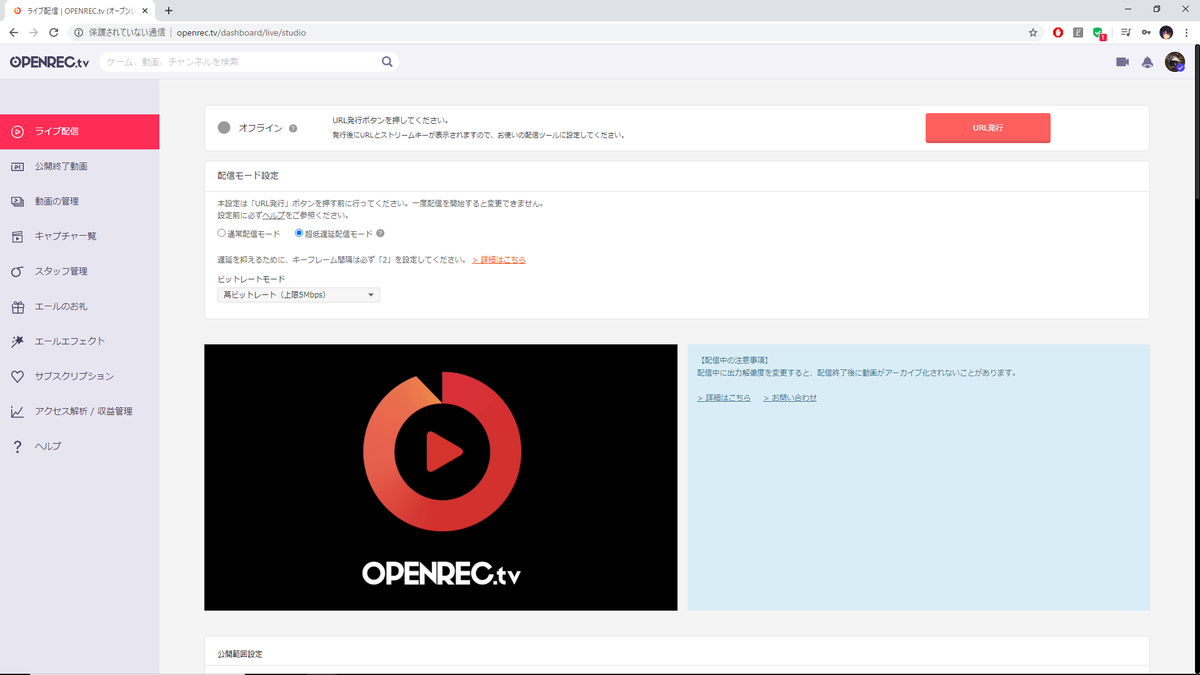Select スタッフ管理 in sidebar
1200x675 pixels.
79,271
